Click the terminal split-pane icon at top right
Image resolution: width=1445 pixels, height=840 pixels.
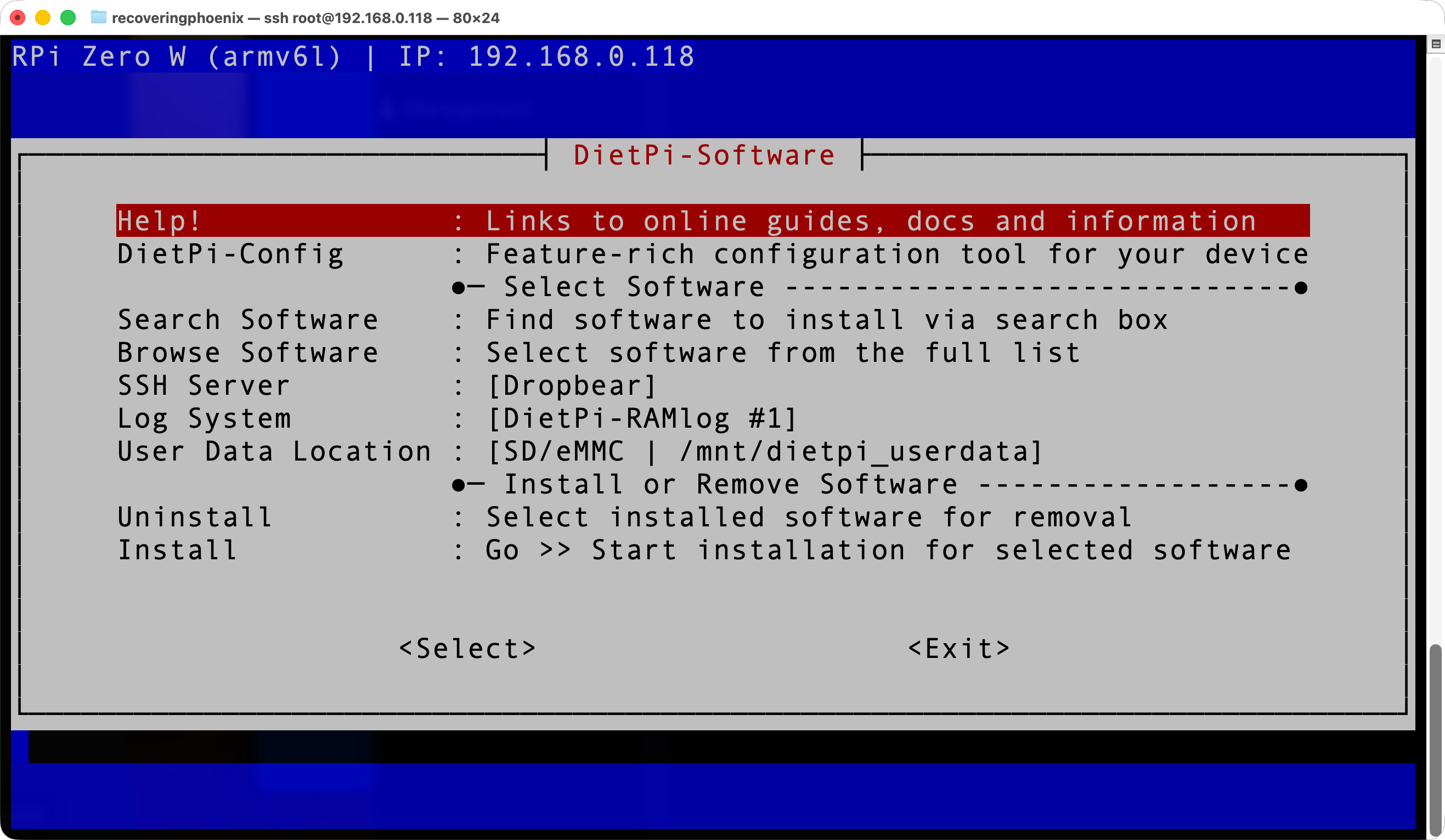(x=1436, y=44)
